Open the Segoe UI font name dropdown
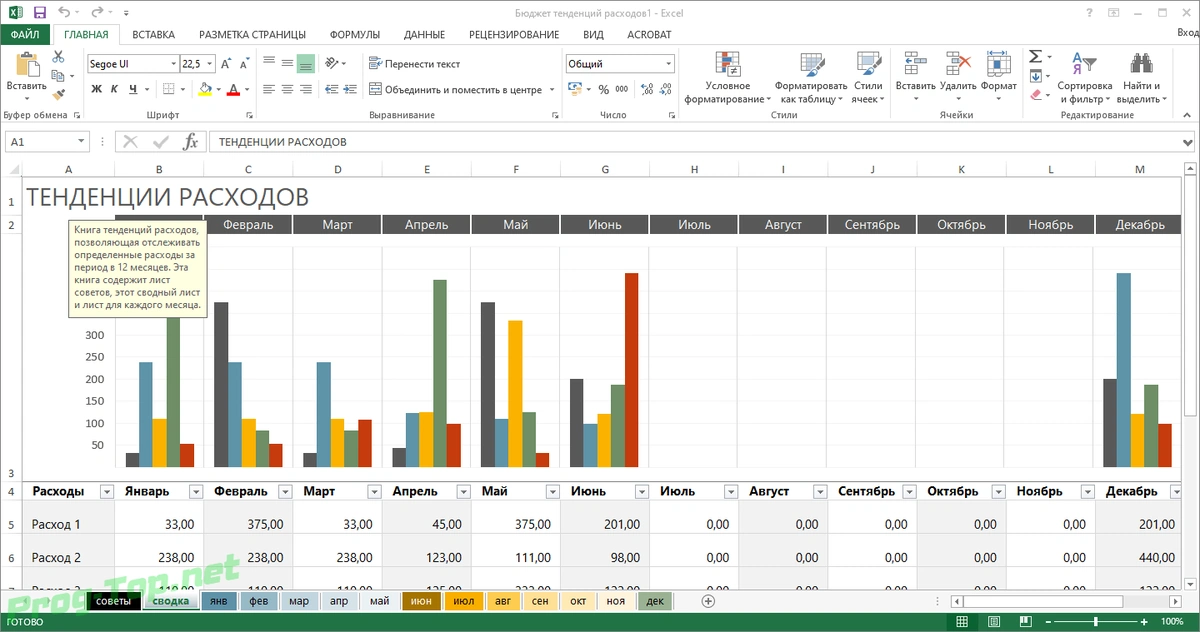 coord(172,63)
